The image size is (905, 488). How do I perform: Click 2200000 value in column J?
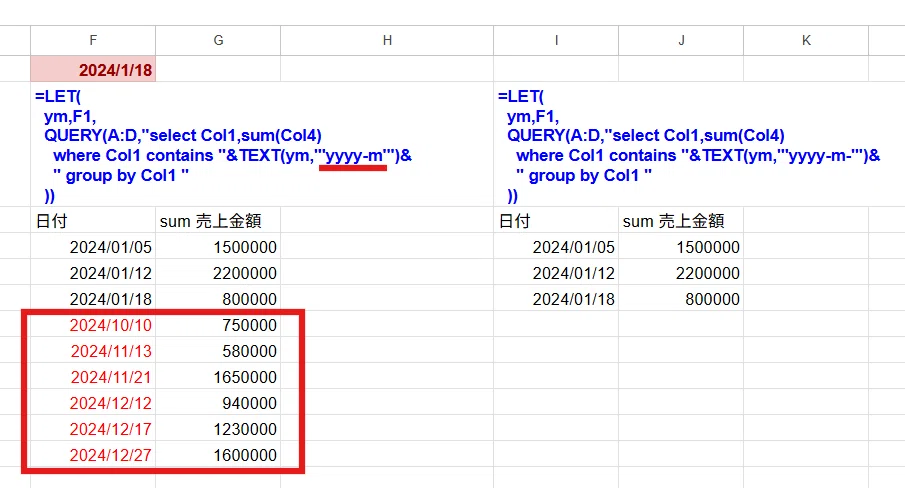681,273
